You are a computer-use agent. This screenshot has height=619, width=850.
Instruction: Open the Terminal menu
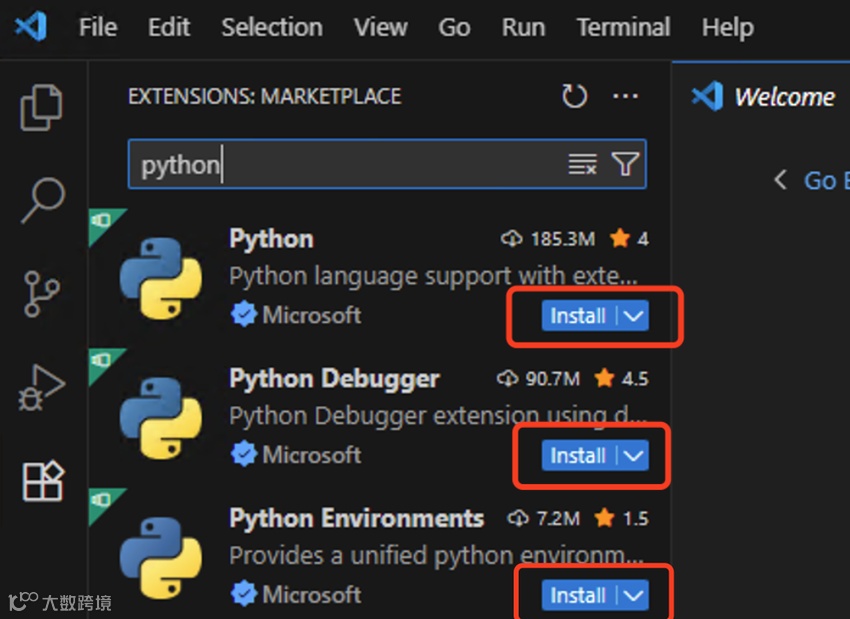coord(623,27)
